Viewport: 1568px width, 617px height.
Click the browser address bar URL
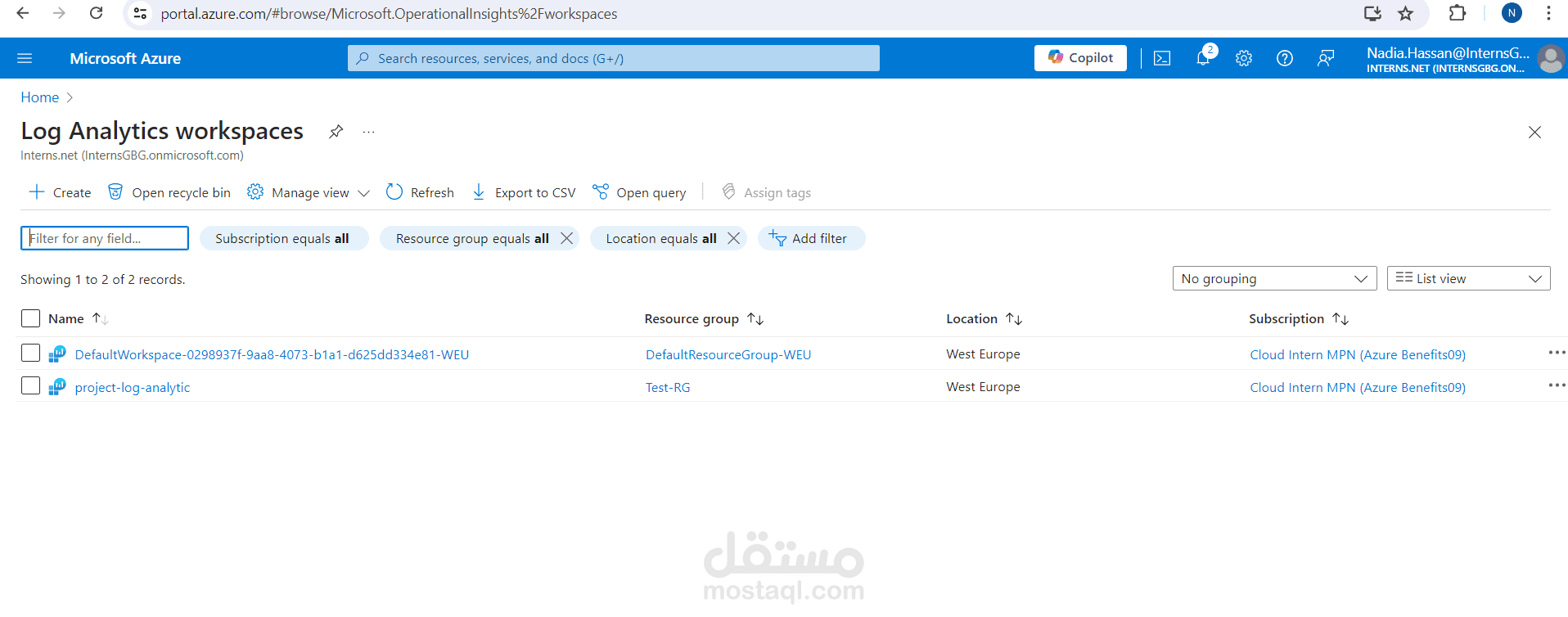tap(389, 14)
